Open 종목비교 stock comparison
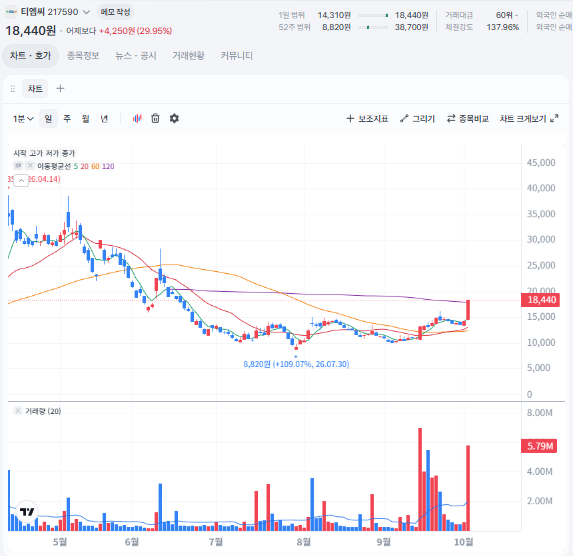Image resolution: width=573 pixels, height=556 pixels. point(468,118)
